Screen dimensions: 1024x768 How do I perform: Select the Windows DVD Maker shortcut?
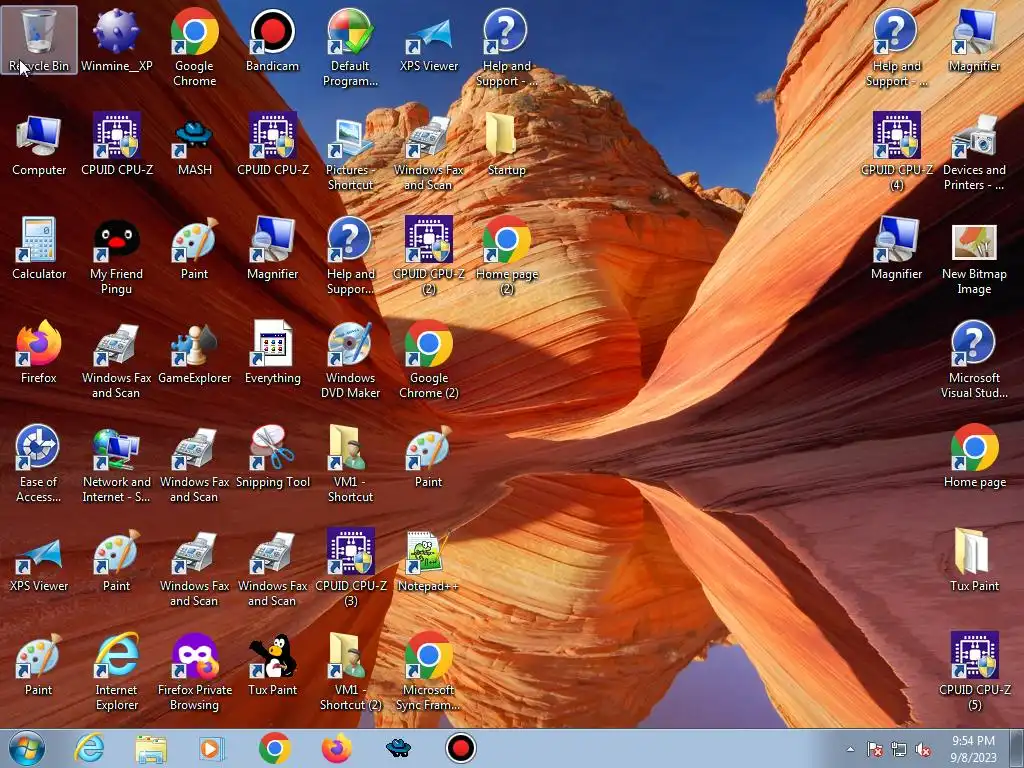(350, 360)
